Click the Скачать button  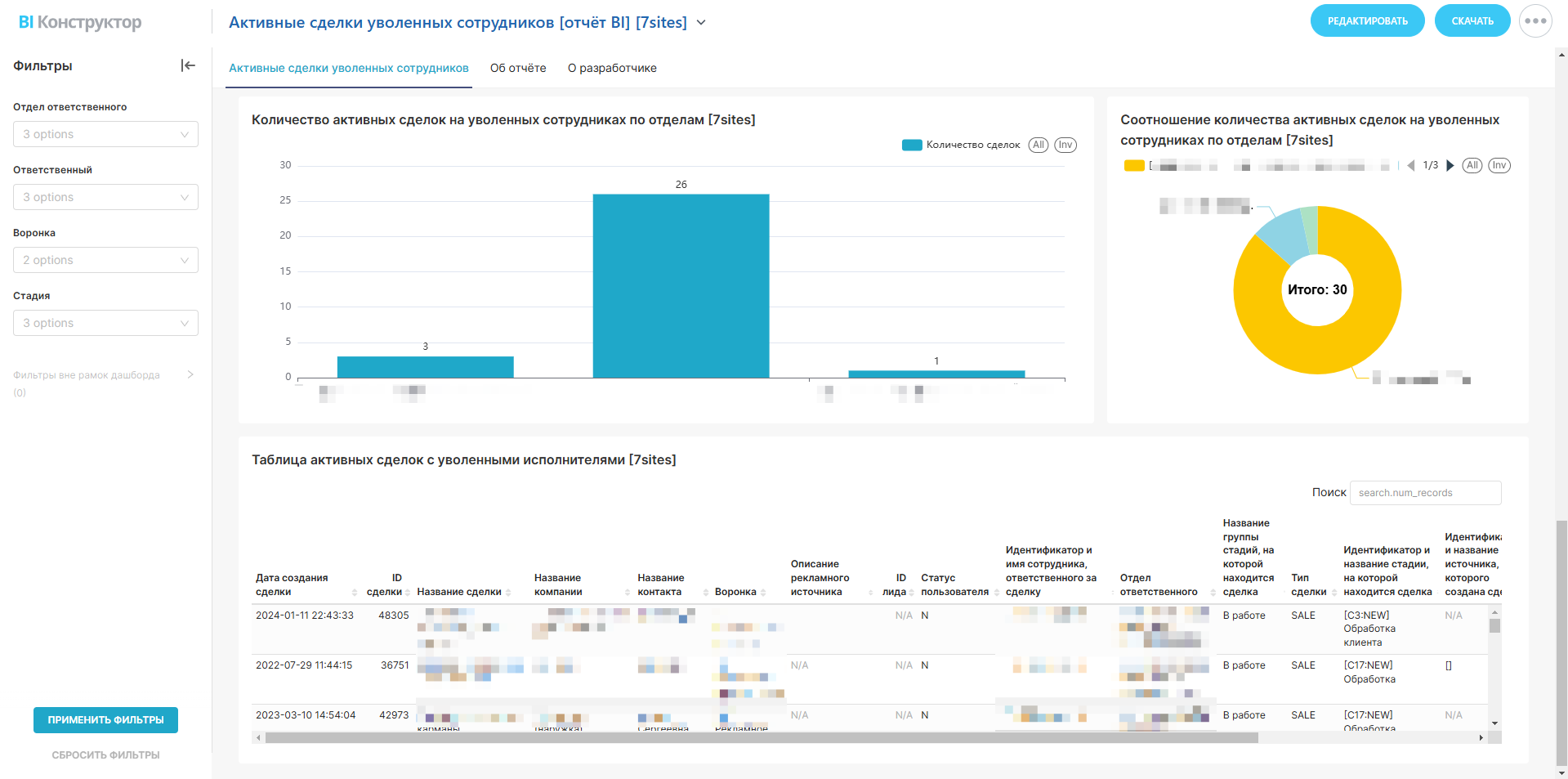[x=1472, y=21]
